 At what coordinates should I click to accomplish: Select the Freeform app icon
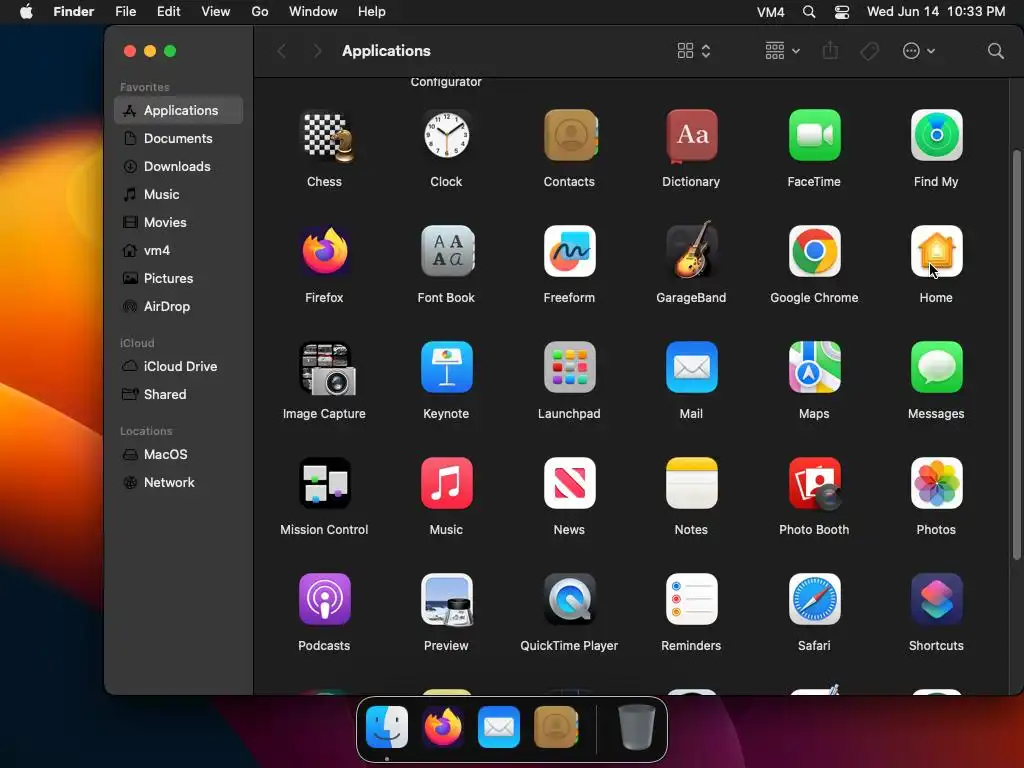569,251
